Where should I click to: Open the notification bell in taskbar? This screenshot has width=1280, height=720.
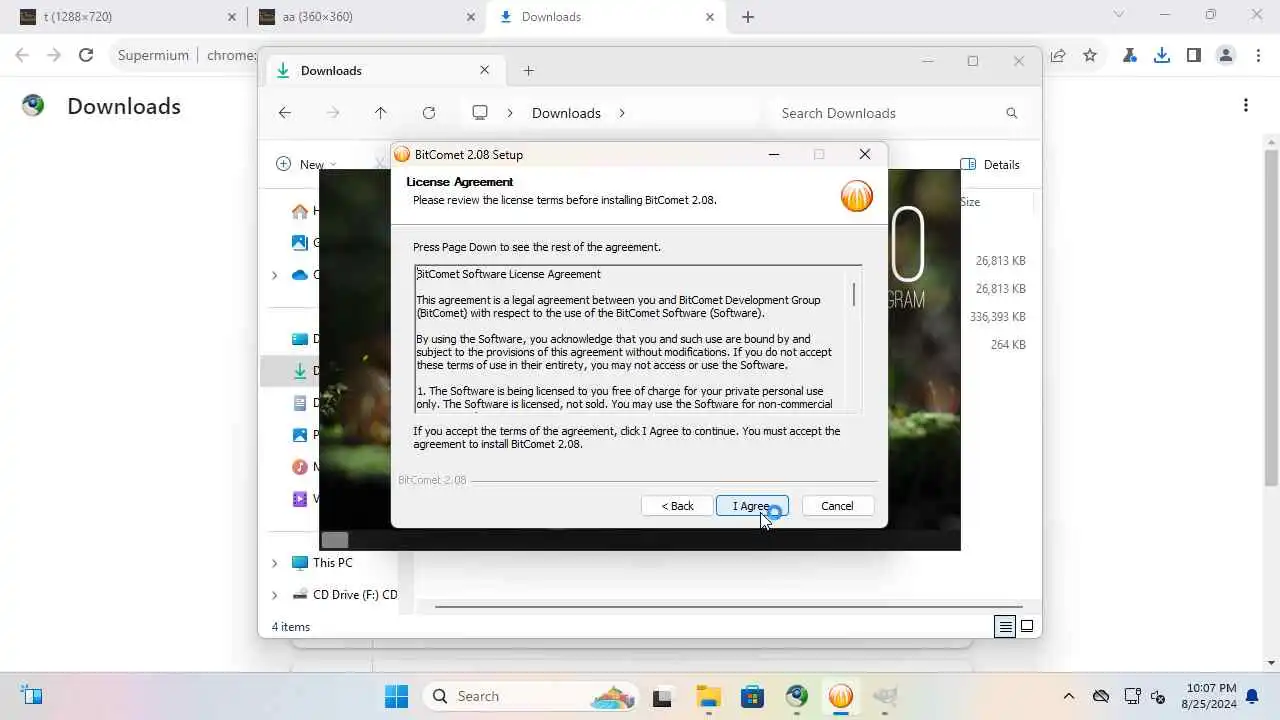(1252, 697)
